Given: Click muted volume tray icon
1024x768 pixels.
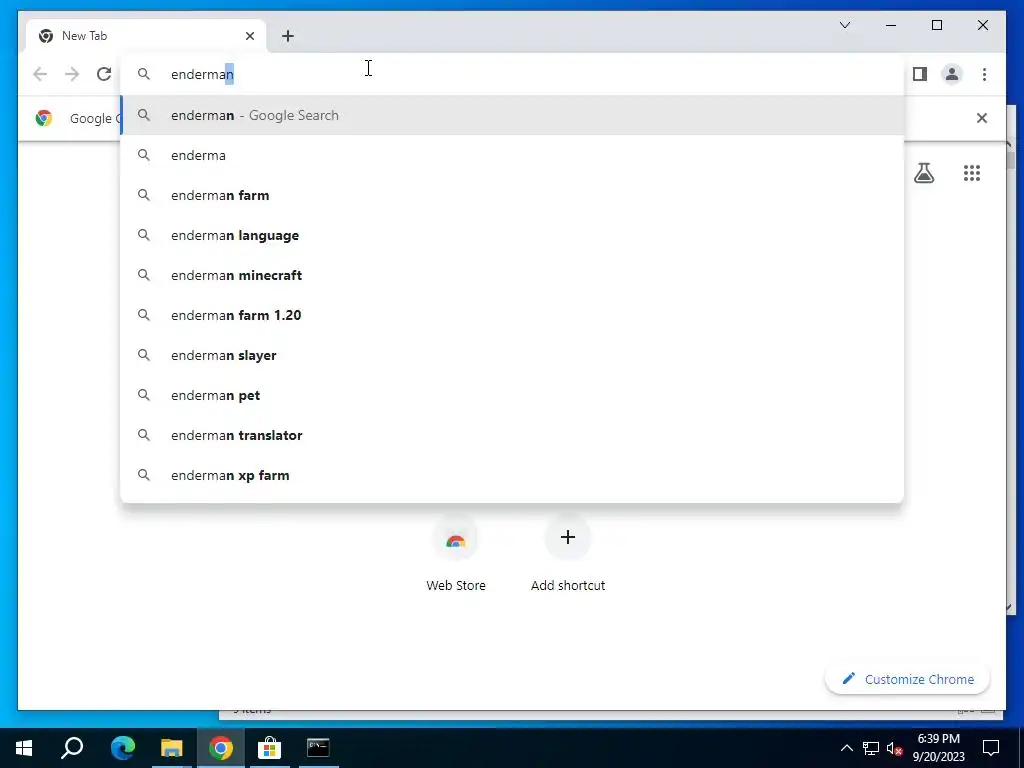Looking at the screenshot, I should coord(895,748).
